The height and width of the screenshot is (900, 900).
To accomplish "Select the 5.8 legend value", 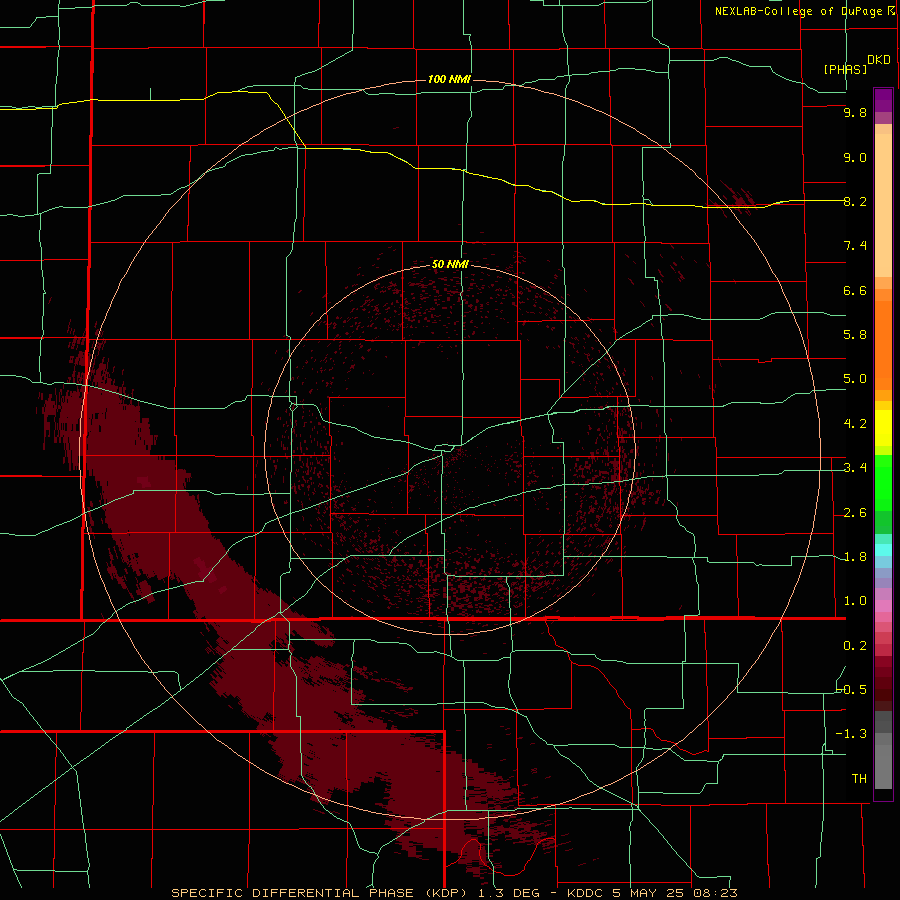I will [x=855, y=335].
